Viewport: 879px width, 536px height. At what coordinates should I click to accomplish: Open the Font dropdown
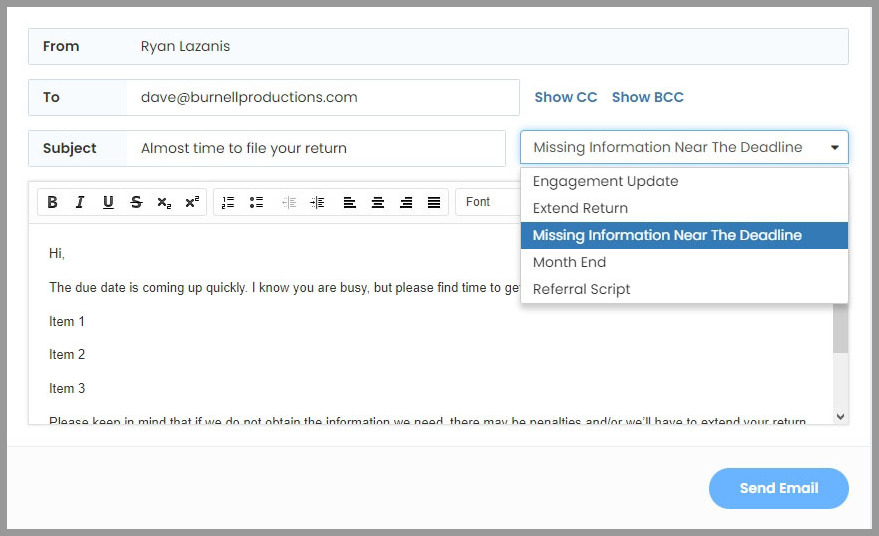488,202
